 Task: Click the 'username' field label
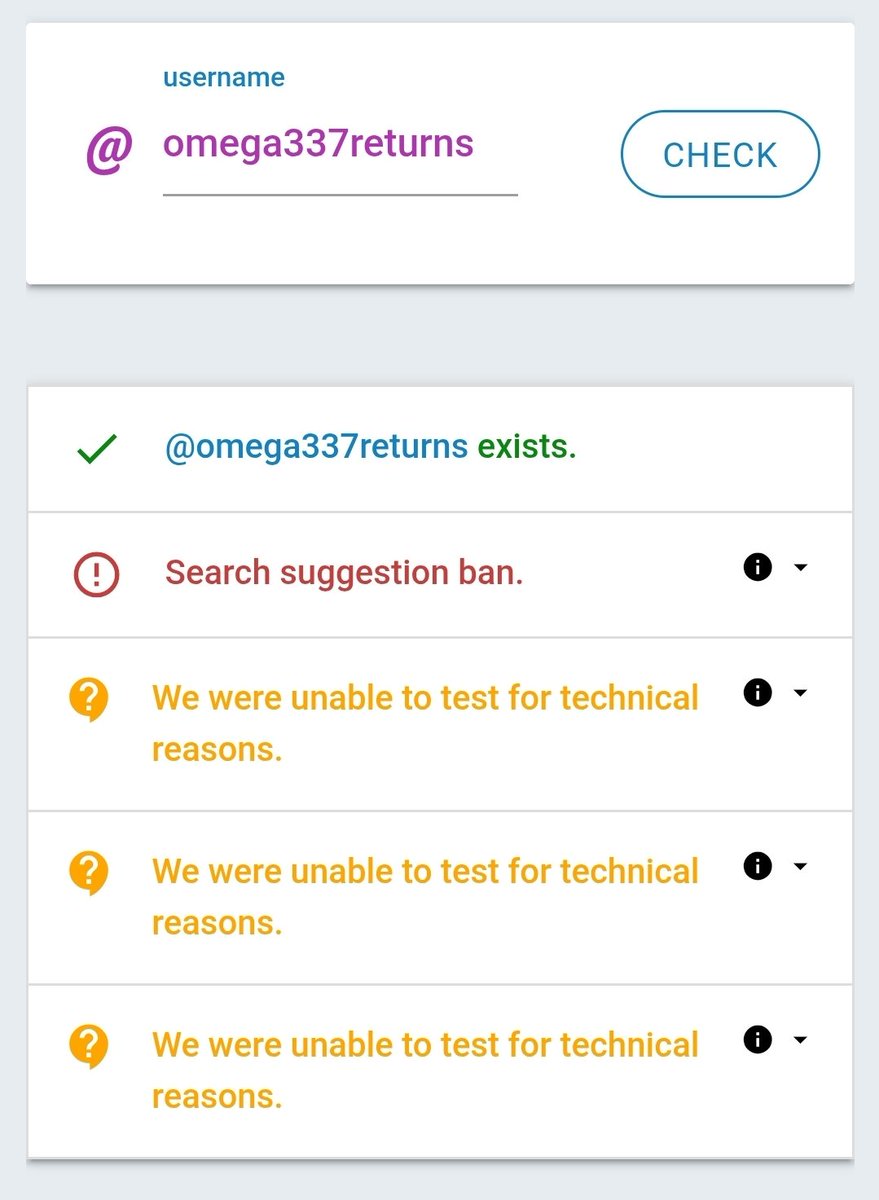point(224,78)
